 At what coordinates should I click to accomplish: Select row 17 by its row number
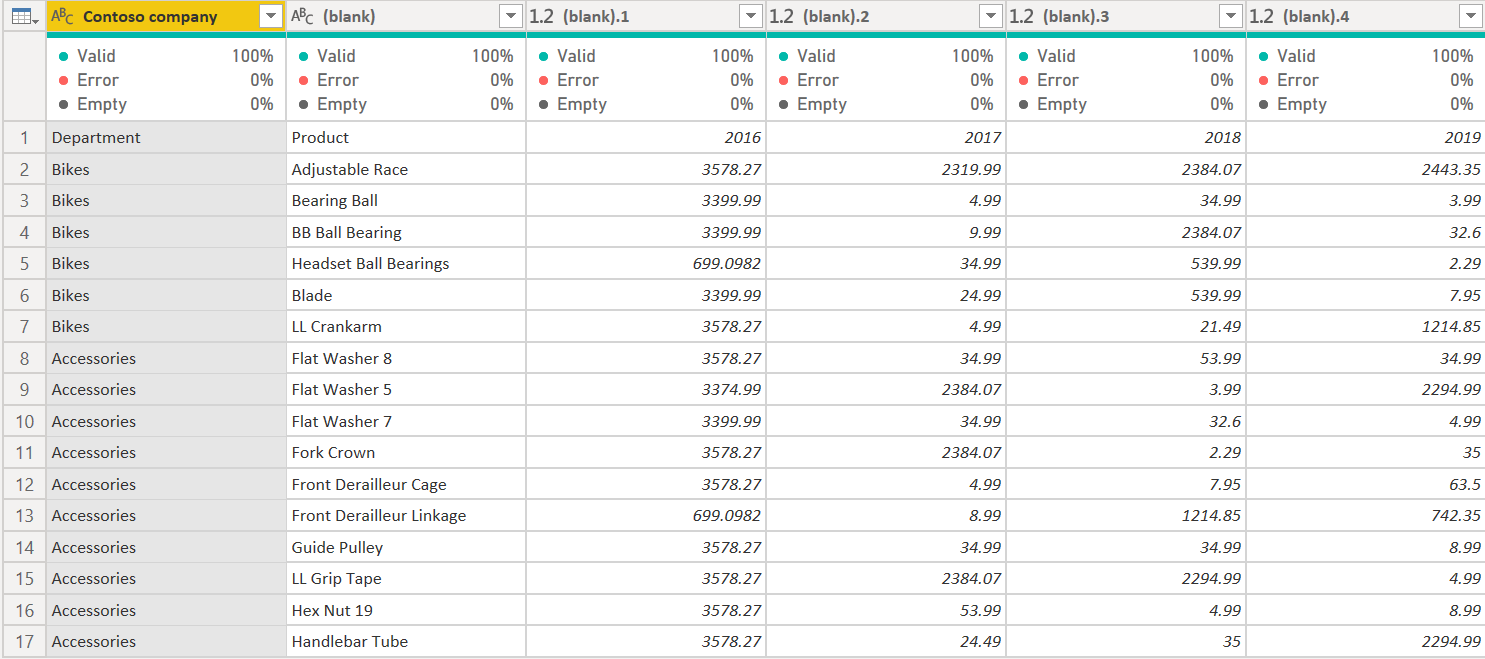pyautogui.click(x=22, y=641)
